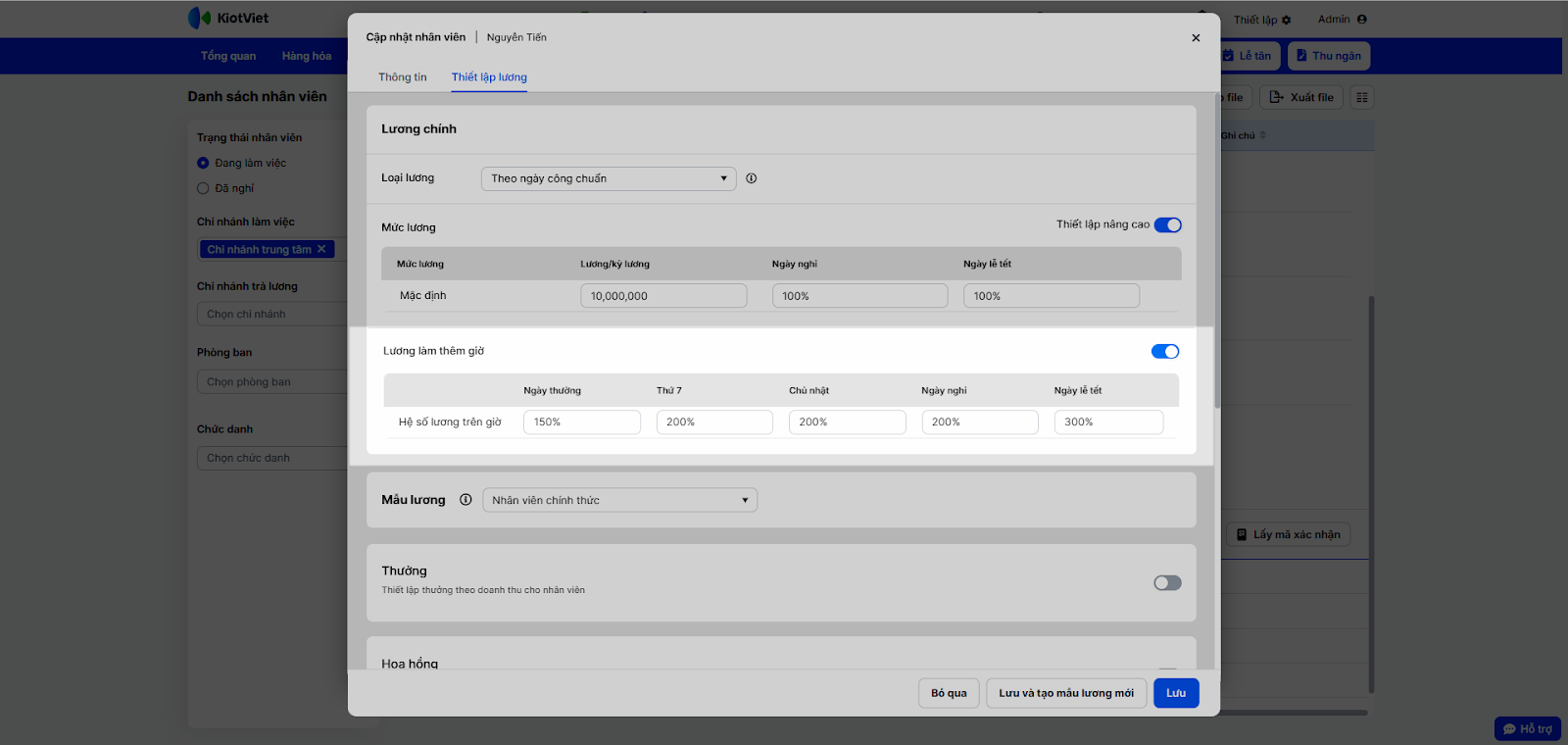Select the Đã nghỉ radio button
The width and height of the screenshot is (1568, 745).
tap(203, 188)
